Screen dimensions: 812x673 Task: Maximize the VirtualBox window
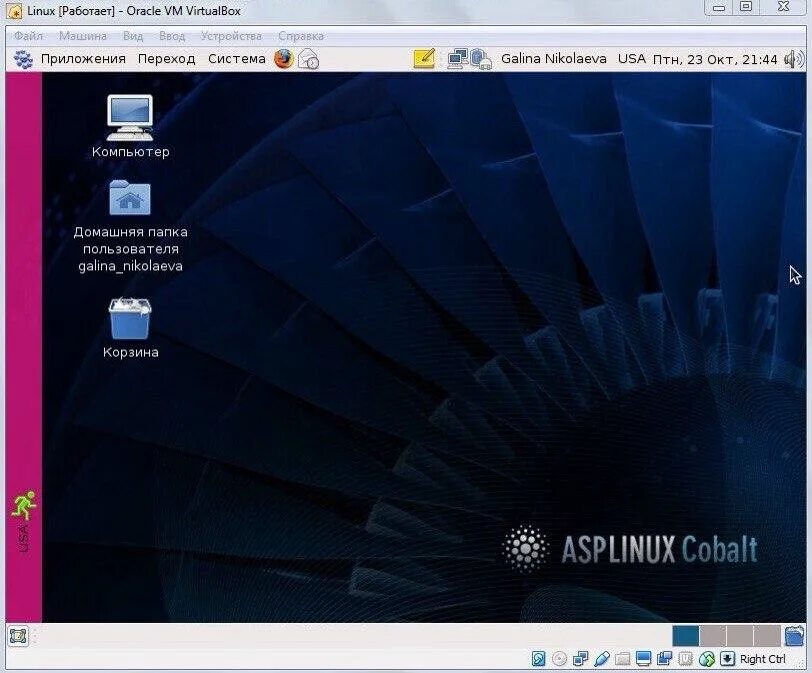pyautogui.click(x=746, y=7)
